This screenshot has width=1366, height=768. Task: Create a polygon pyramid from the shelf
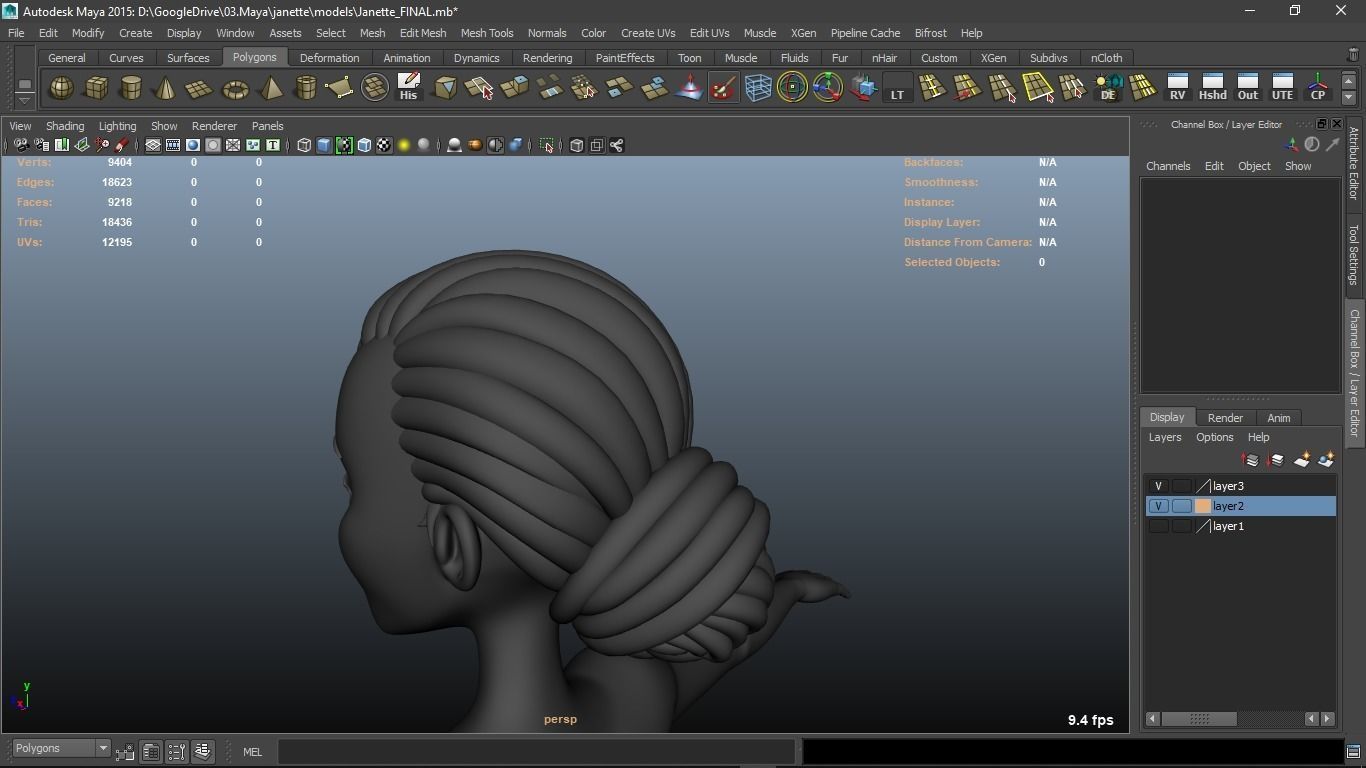coord(270,88)
